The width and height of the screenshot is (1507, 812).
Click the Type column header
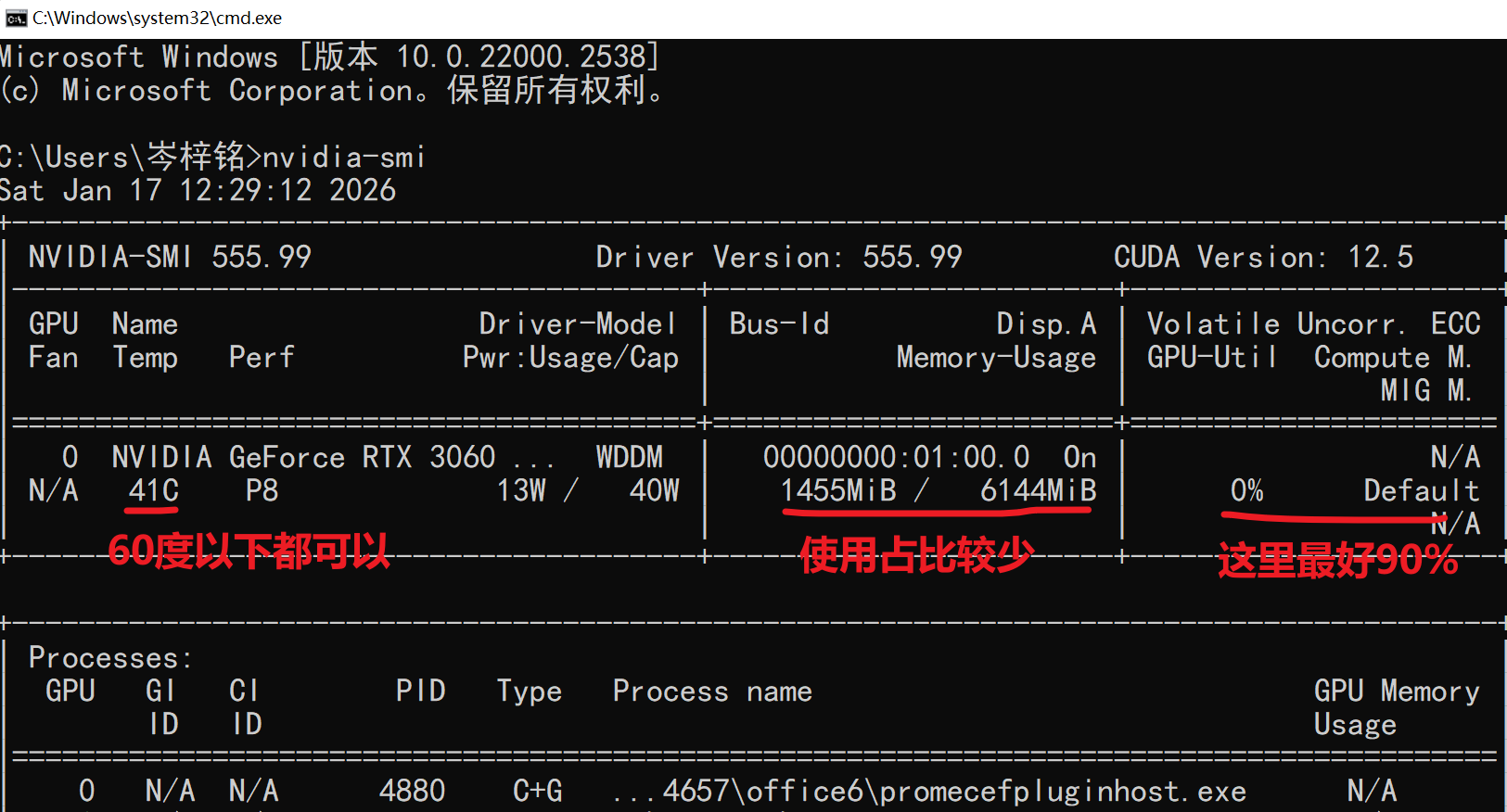529,691
